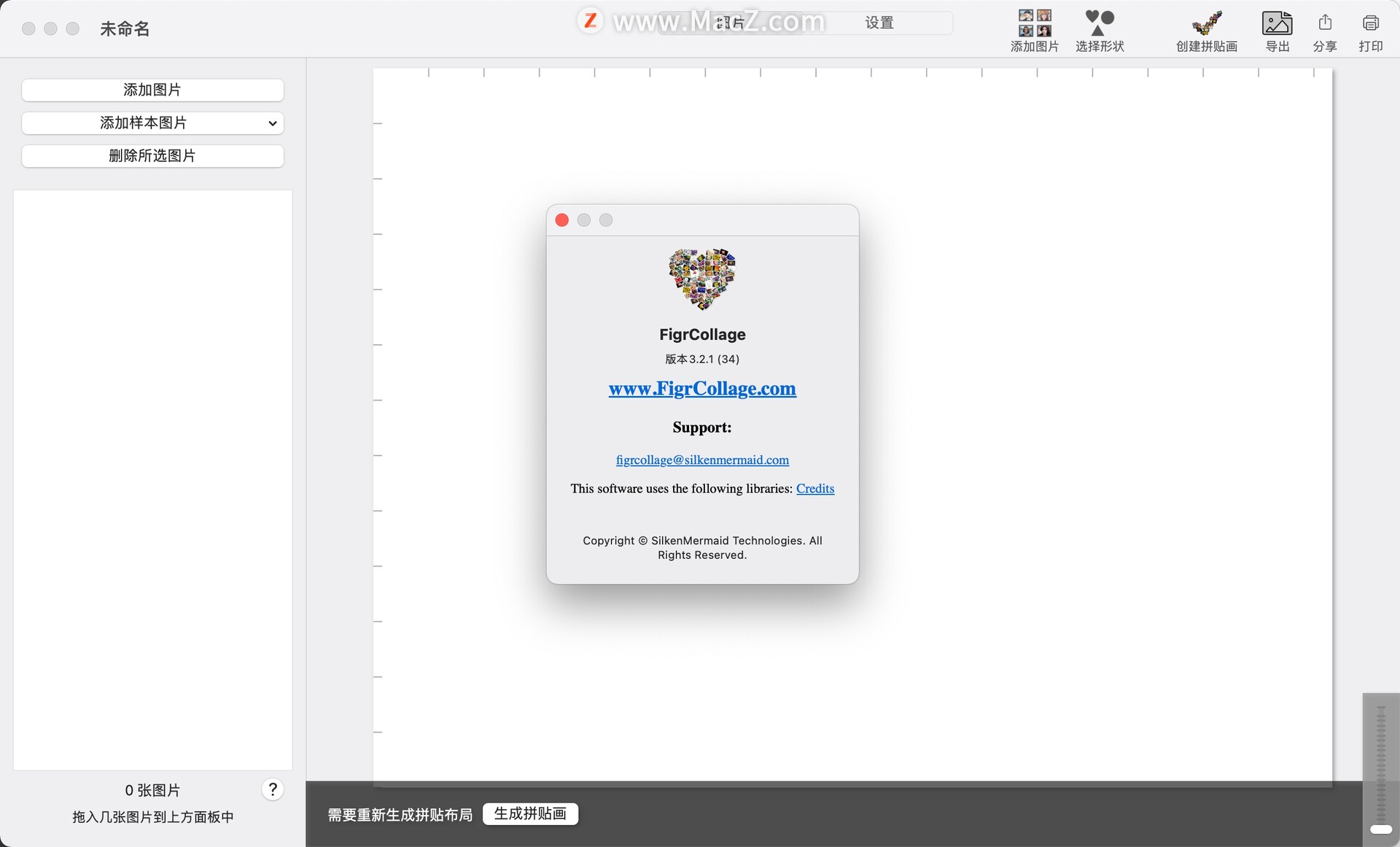
Task: Click the question mark help button
Action: (273, 789)
